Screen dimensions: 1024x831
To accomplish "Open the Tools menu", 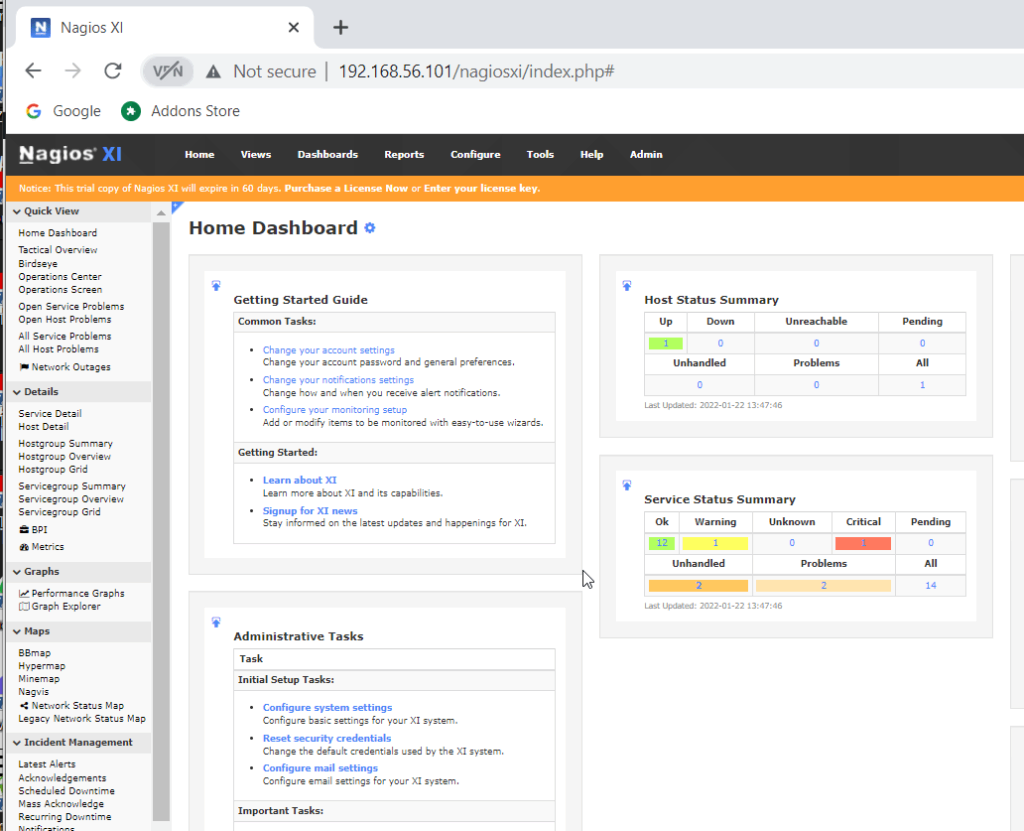I will (x=540, y=155).
